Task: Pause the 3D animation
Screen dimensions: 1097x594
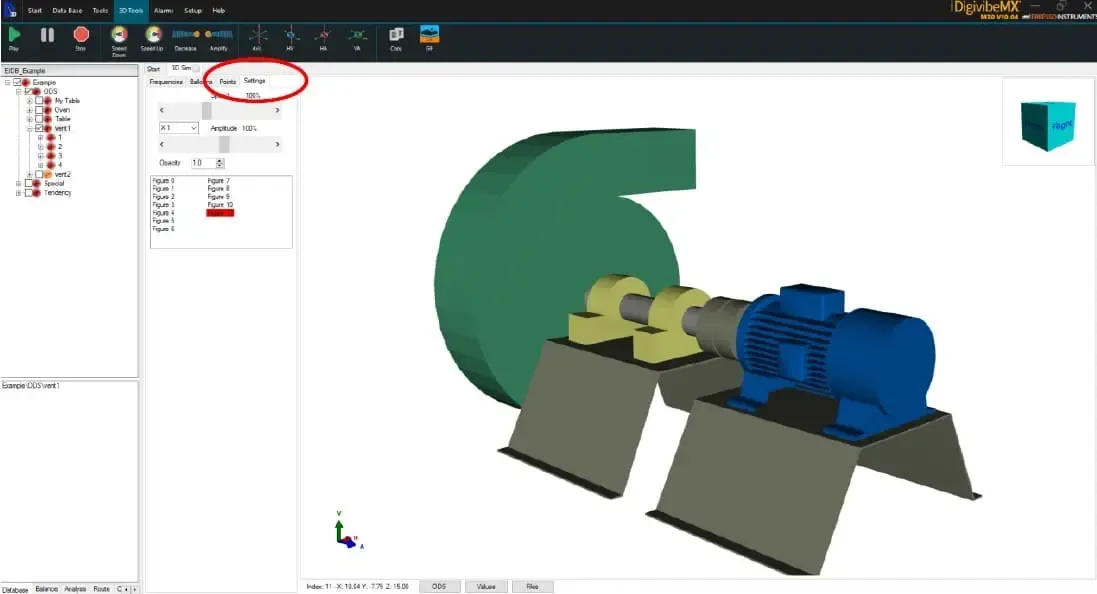Action: coord(47,35)
